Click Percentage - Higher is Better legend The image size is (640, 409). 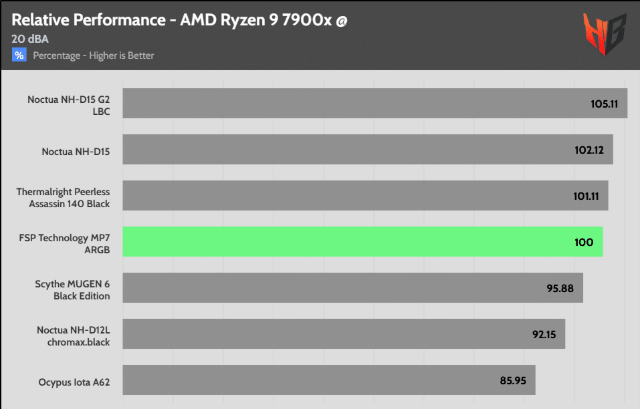click(93, 56)
